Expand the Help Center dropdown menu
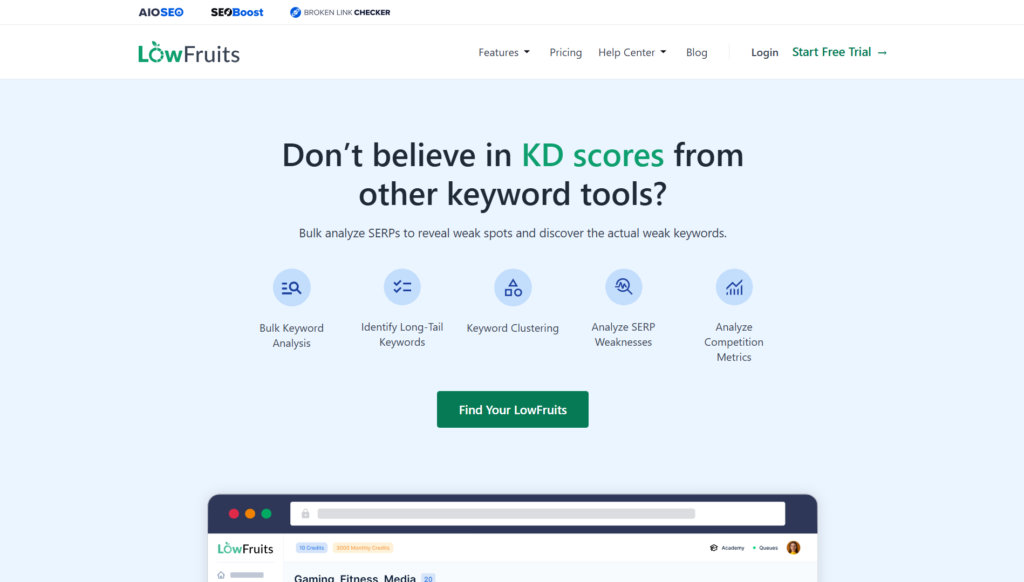The image size is (1024, 582). (632, 52)
